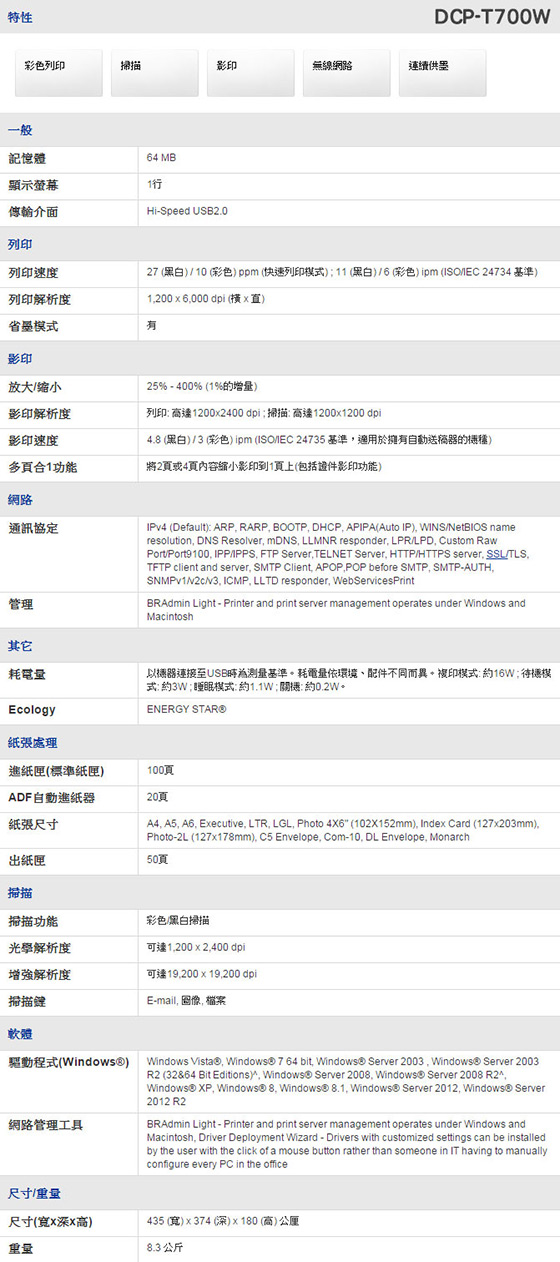The width and height of the screenshot is (560, 1262).
Task: Click the 特性 heading at top
Action: (x=20, y=18)
